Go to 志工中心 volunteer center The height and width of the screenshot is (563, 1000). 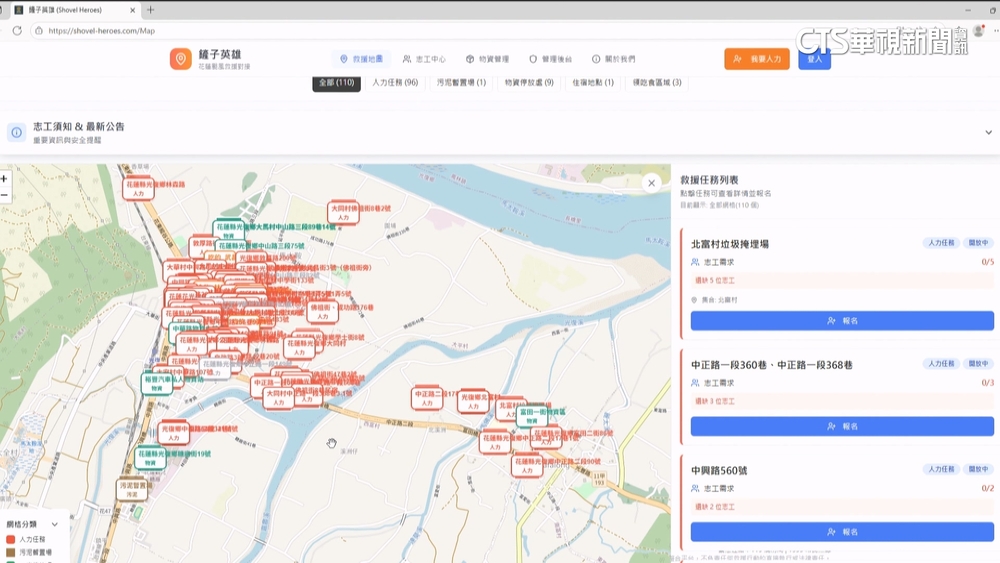(424, 59)
